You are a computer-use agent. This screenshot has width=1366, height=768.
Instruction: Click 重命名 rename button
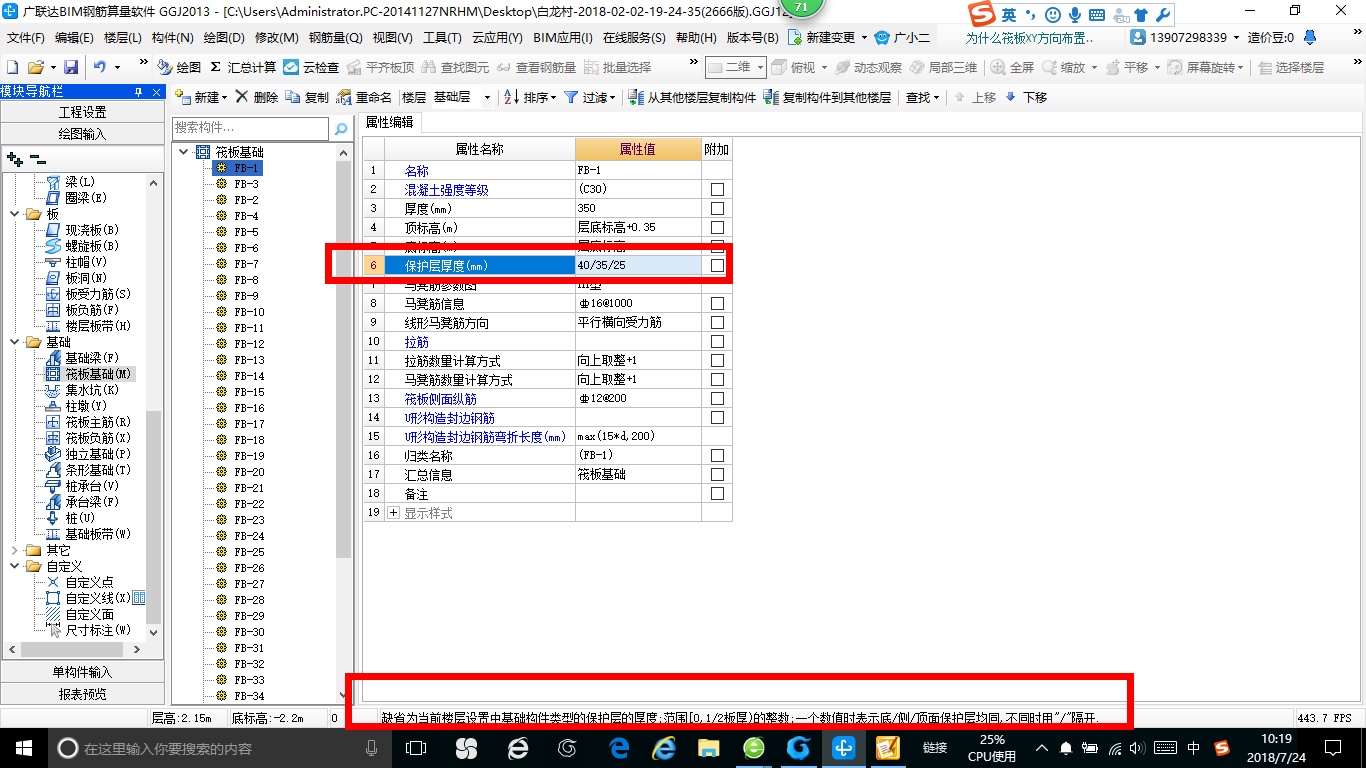click(x=365, y=97)
